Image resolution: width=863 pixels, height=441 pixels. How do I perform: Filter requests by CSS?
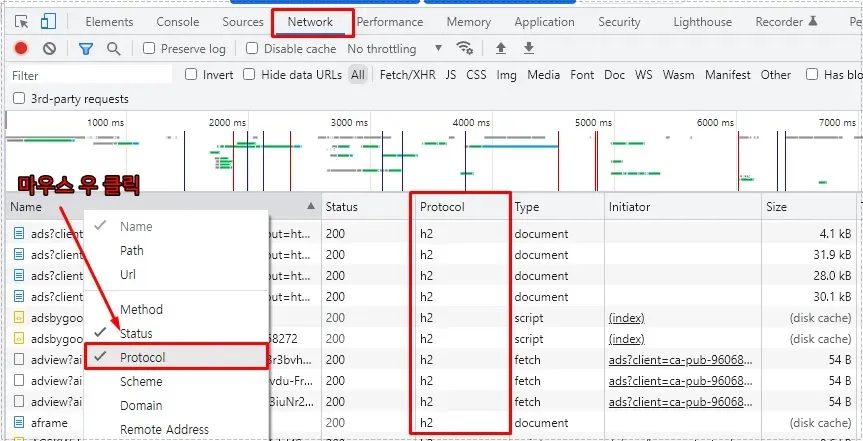click(476, 74)
